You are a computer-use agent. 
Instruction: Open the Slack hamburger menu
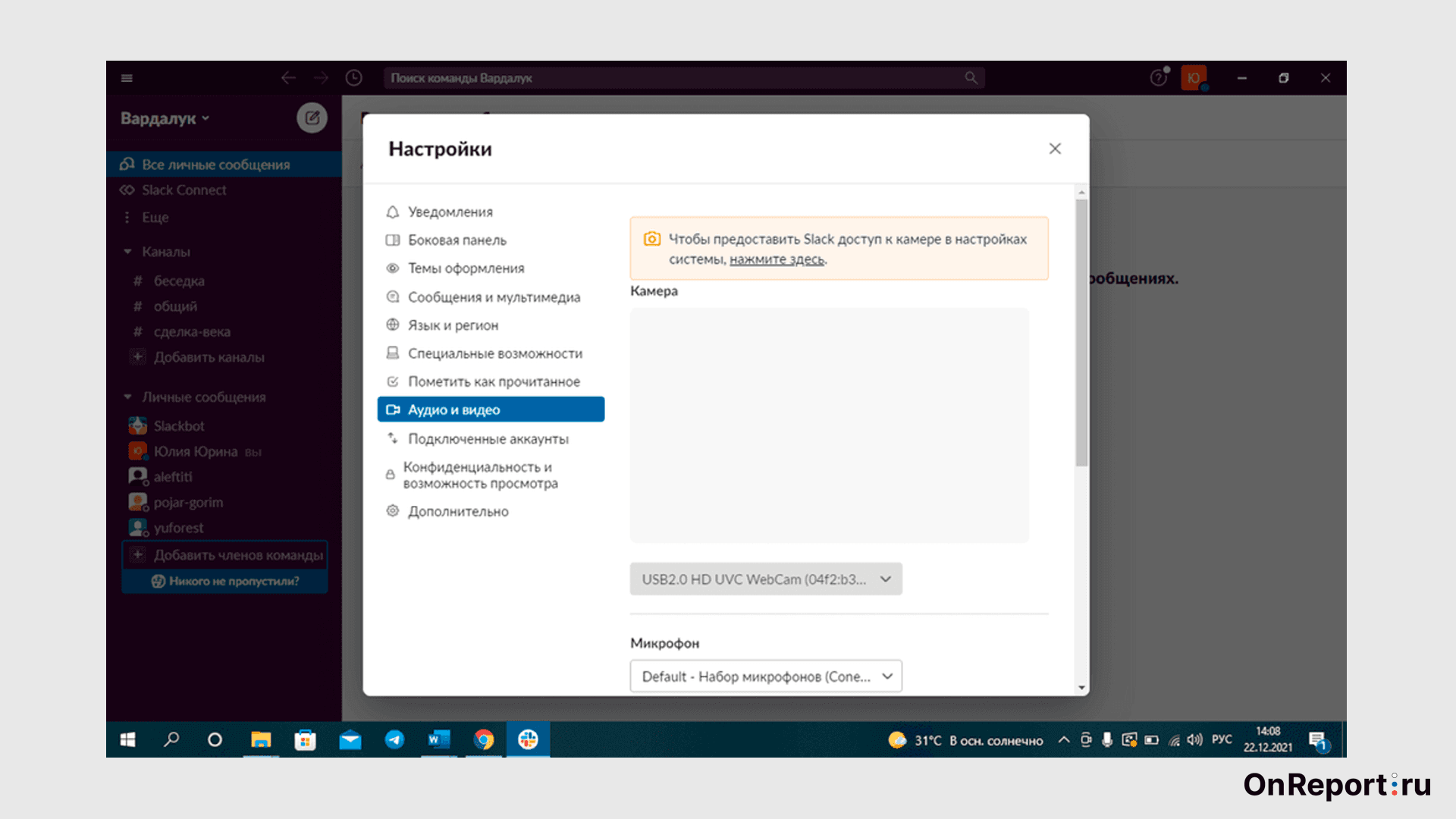pos(127,78)
